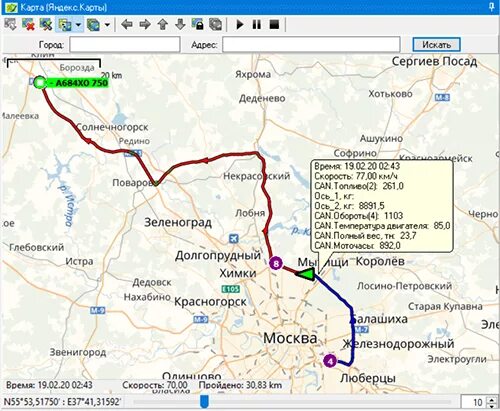The image size is (500, 411).
Task: Start track playback with the Play button
Action: [x=239, y=24]
